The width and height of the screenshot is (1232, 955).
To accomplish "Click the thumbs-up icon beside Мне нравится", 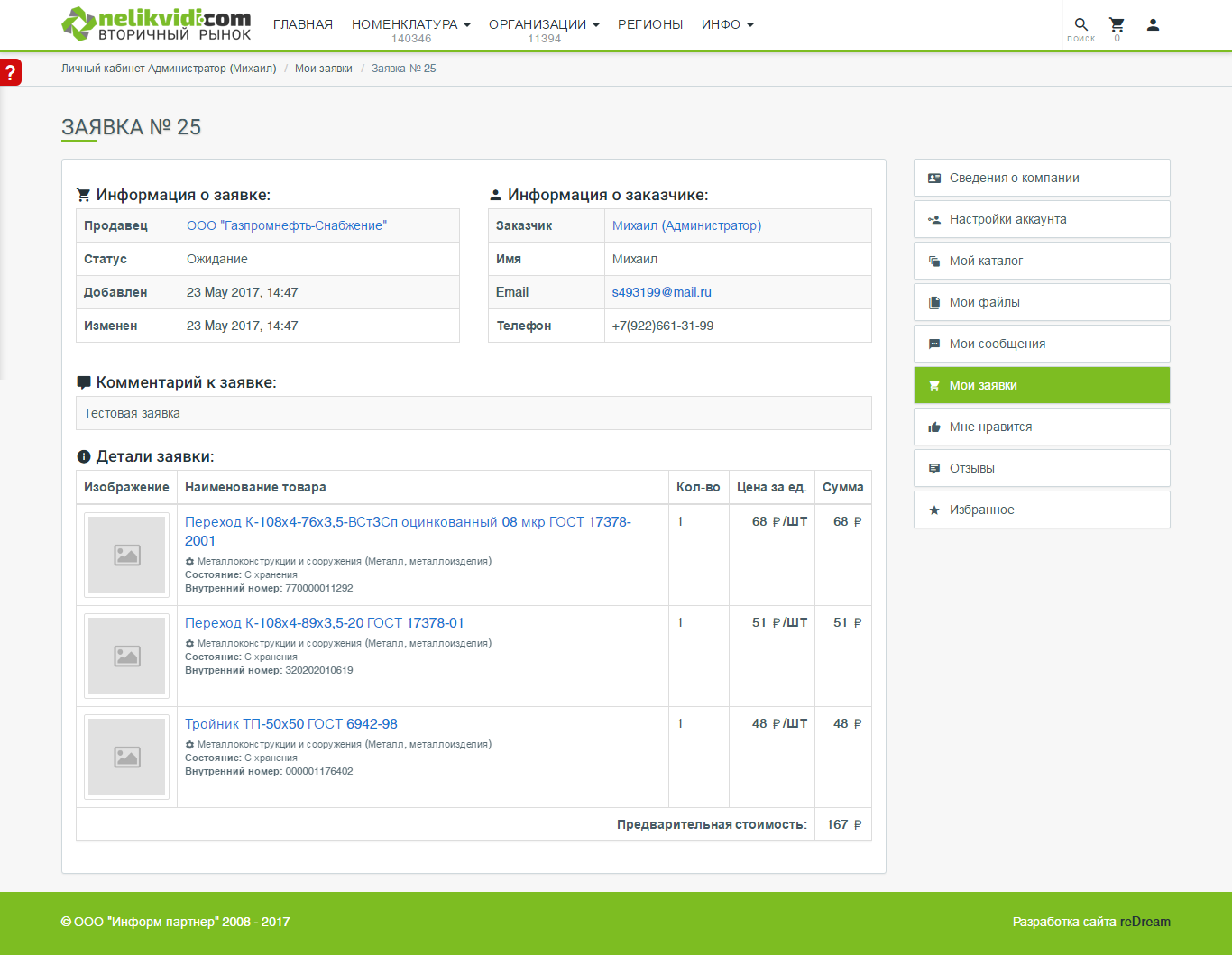I will tap(934, 427).
